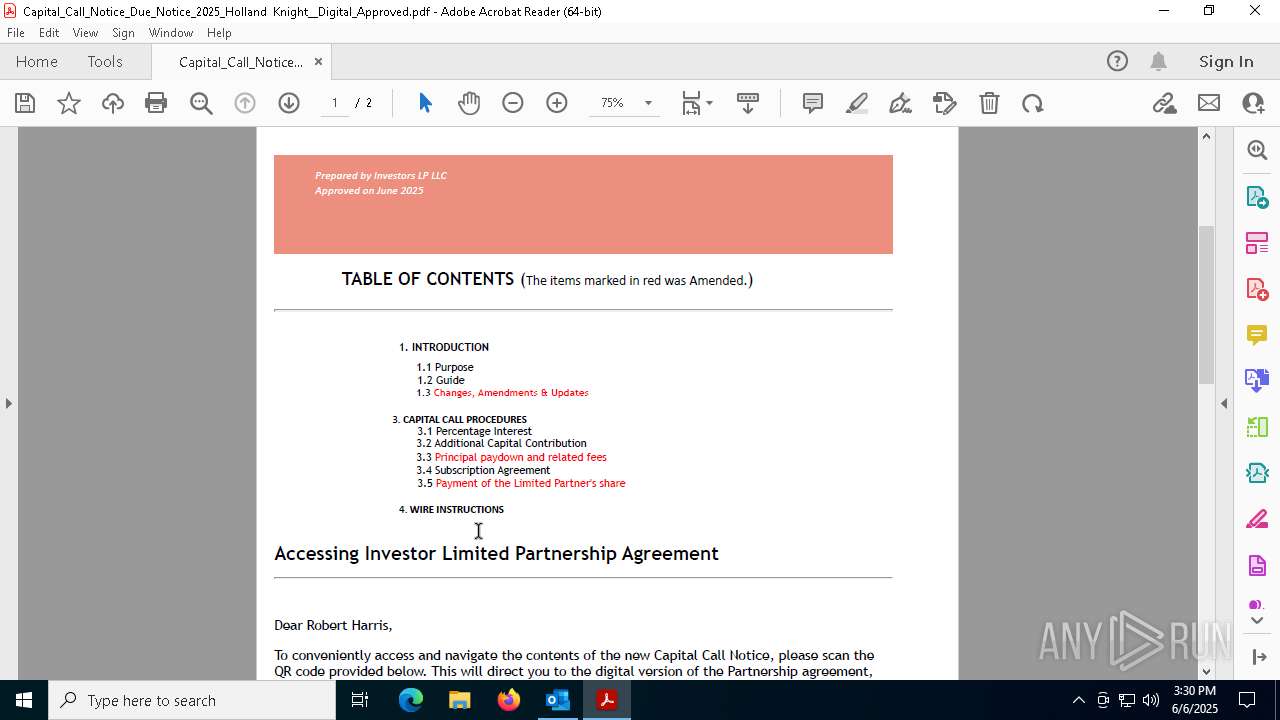Select the Highlight text pen
Image resolution: width=1280 pixels, height=720 pixels.
(x=857, y=103)
